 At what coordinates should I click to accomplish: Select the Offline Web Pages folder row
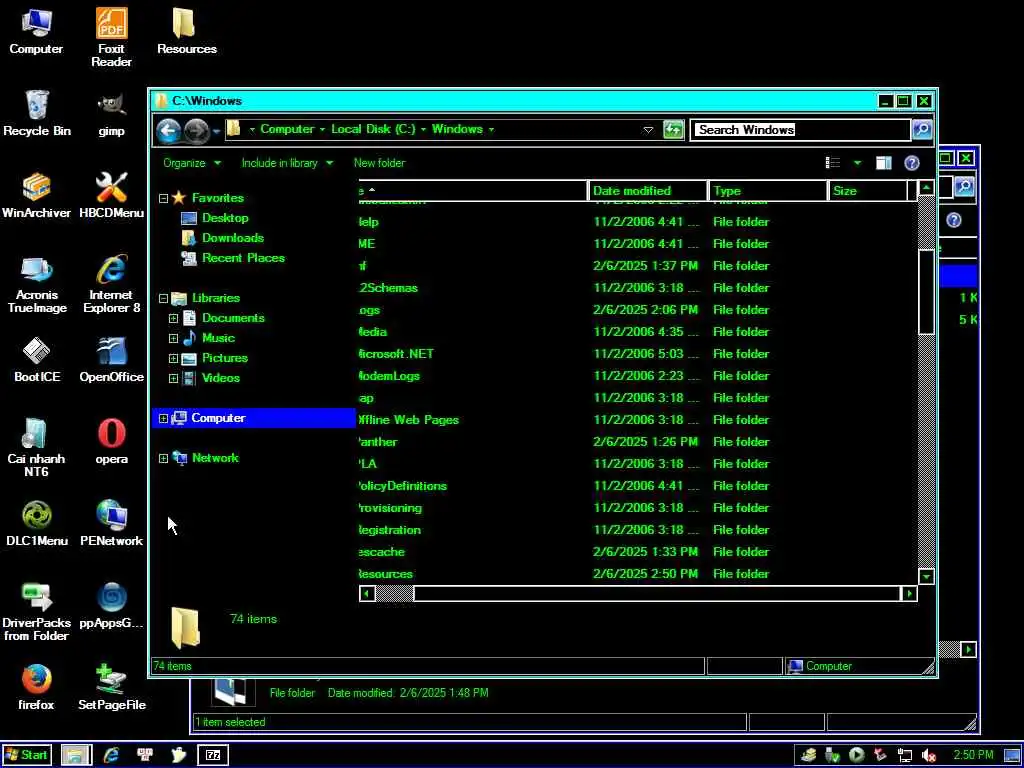pos(637,420)
